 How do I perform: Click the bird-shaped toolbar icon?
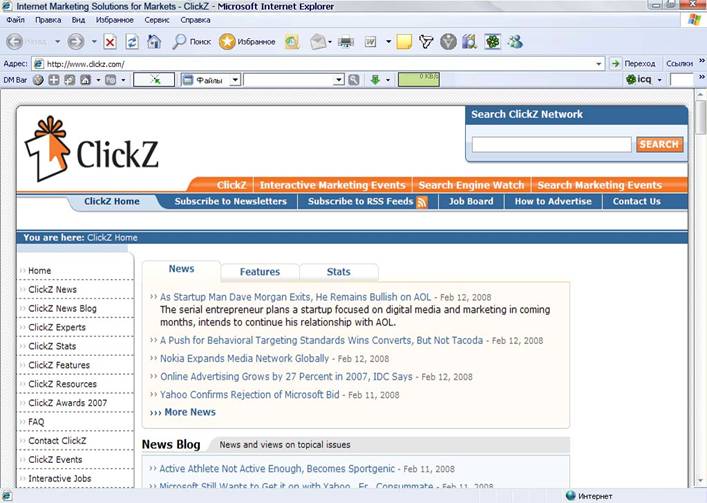coord(426,42)
